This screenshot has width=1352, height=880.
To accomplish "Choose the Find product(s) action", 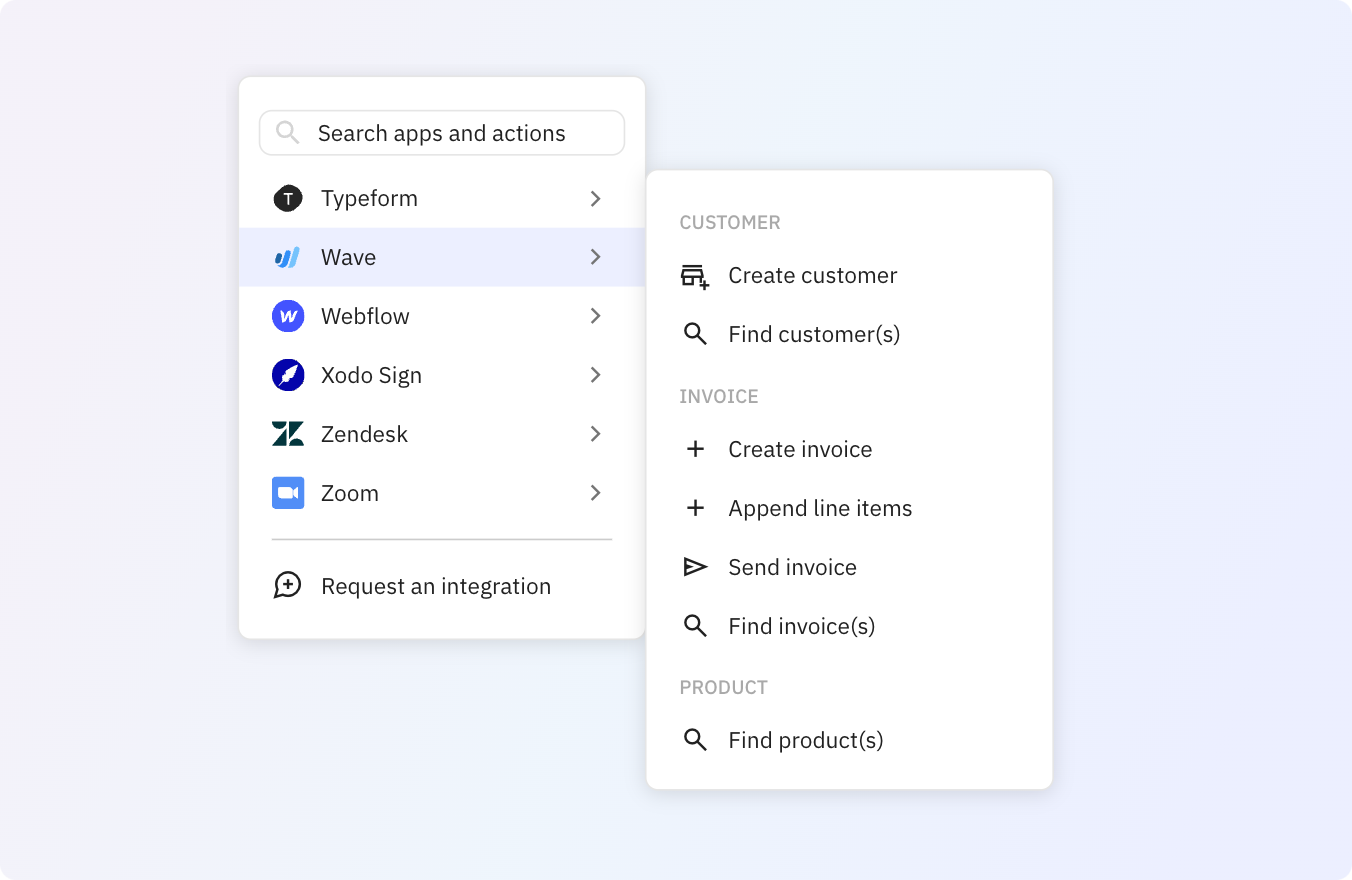I will 849,740.
